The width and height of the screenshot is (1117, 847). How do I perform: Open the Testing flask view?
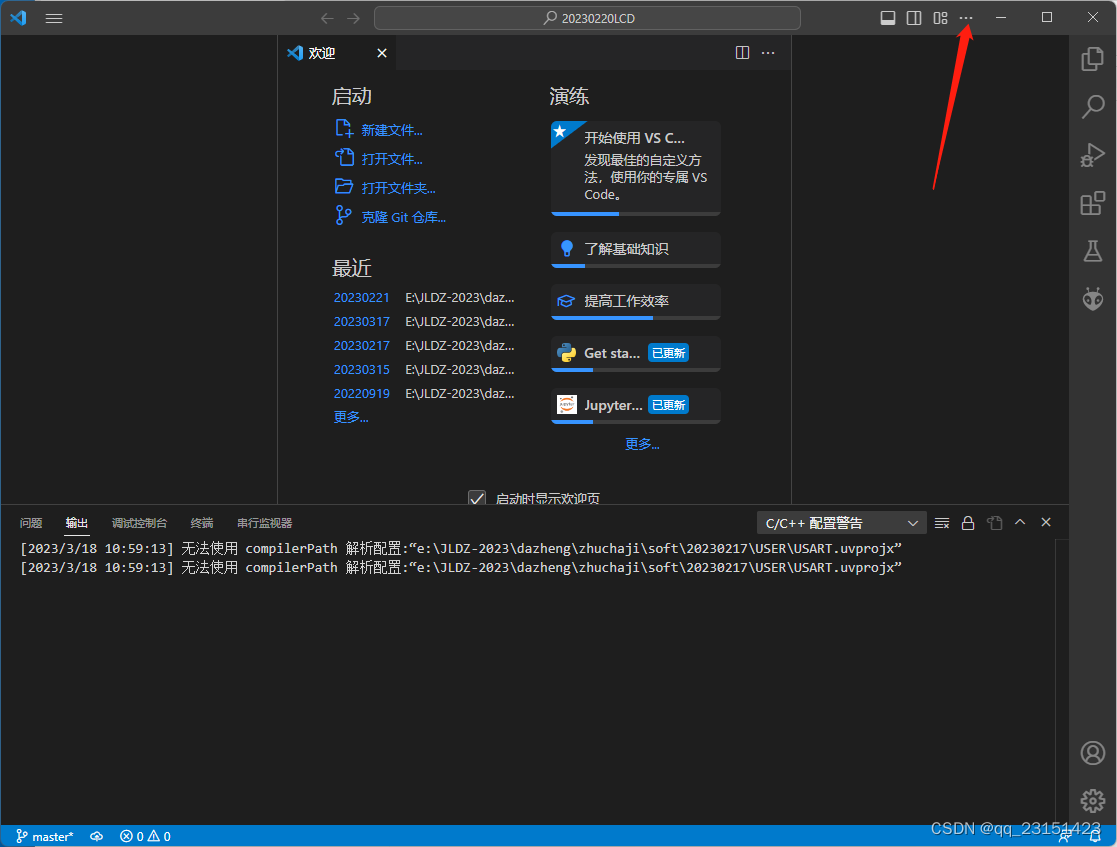click(x=1092, y=251)
